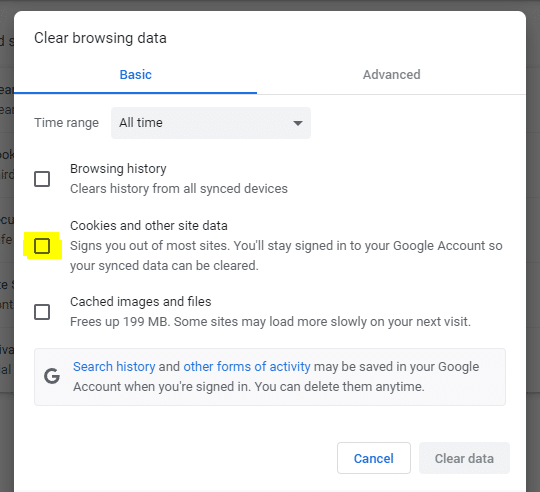Check the Browsing history checkbox
The image size is (540, 492).
[x=42, y=179]
